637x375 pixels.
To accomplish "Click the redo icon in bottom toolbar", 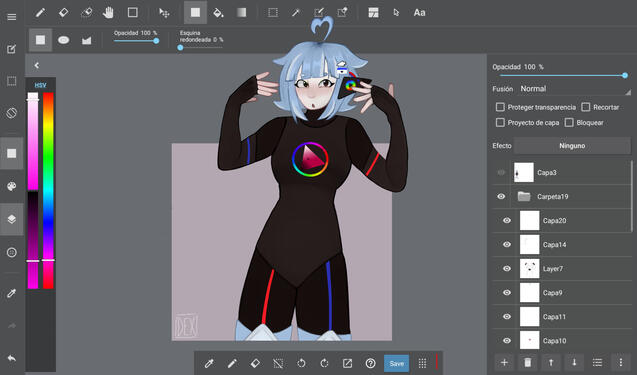I will [x=324, y=363].
